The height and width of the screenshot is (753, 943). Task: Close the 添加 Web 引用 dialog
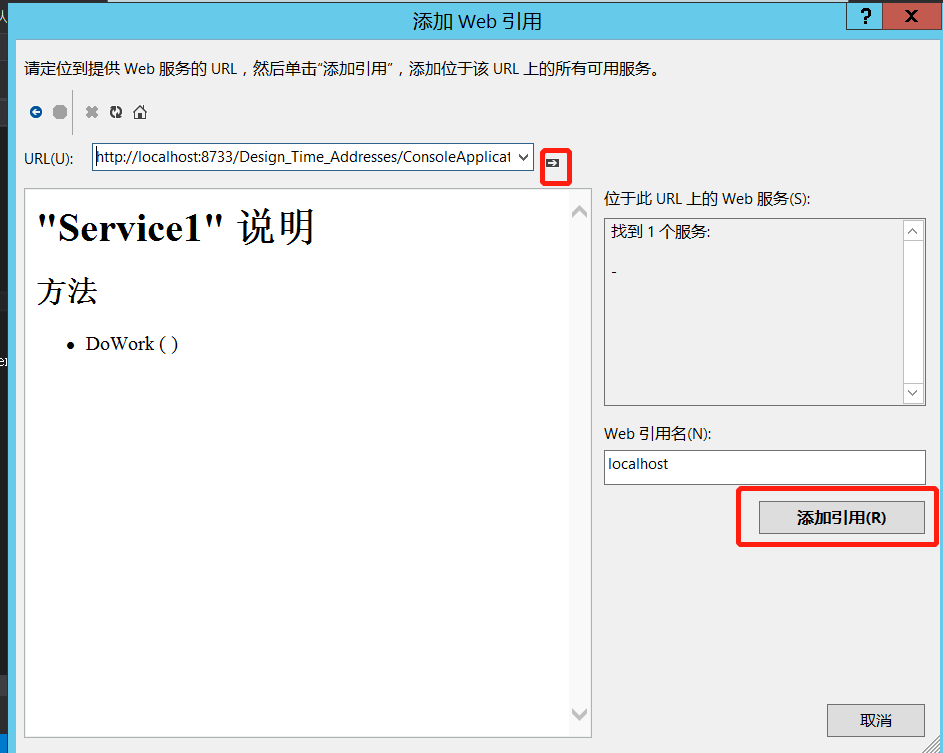tap(912, 16)
